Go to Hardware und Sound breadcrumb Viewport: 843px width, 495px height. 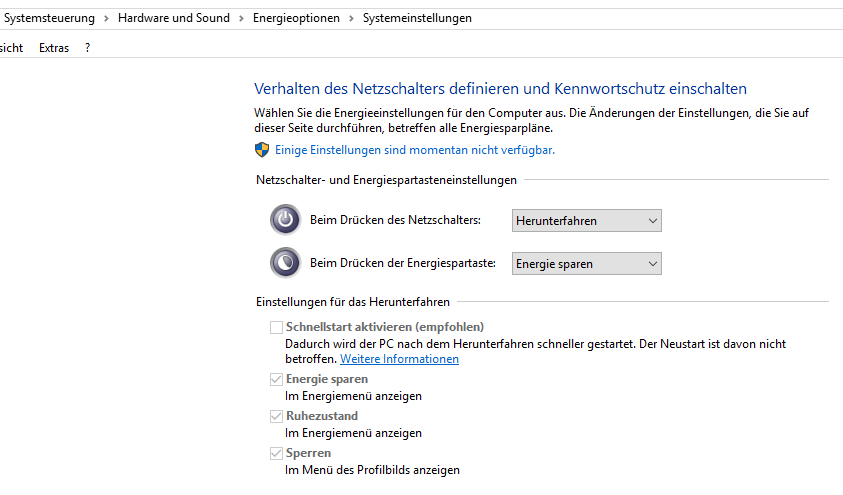[x=173, y=18]
